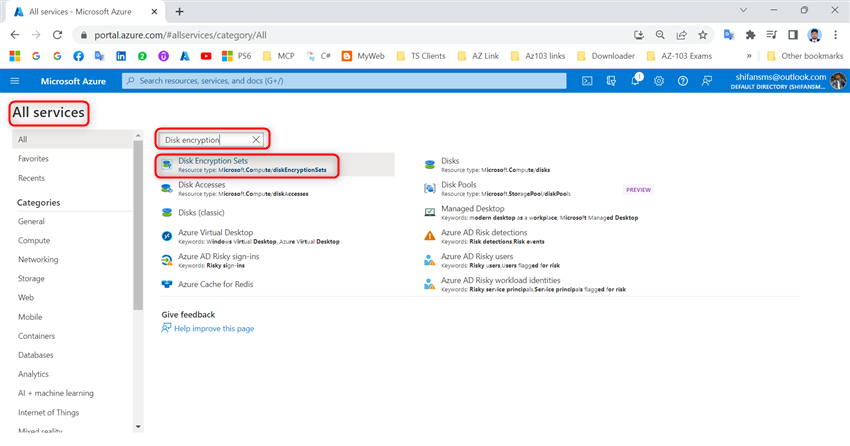The width and height of the screenshot is (850, 446).
Task: Select the AI + machine learning category
Action: point(56,393)
